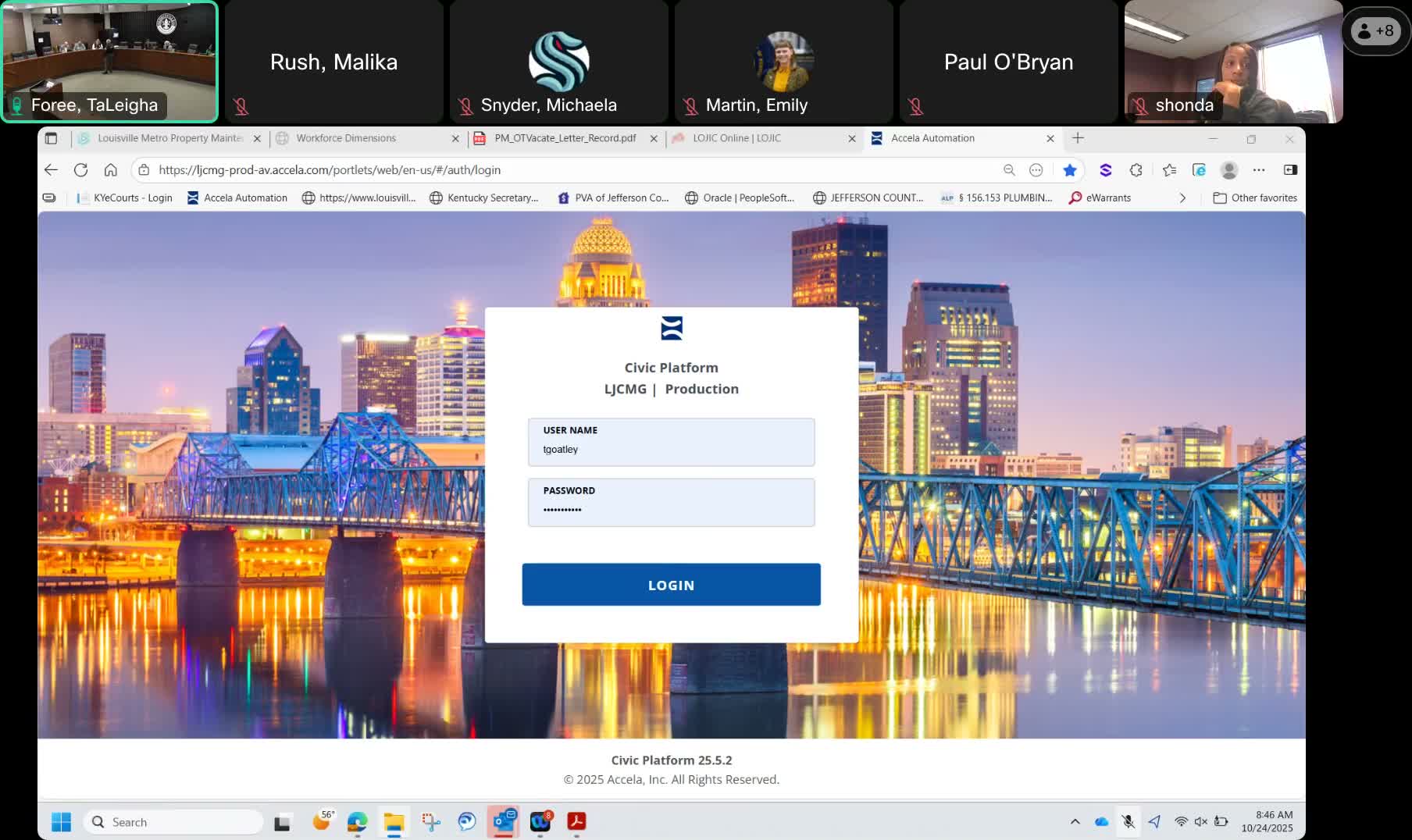
Task: Open KYeCourts - Login bookmark
Action: pos(124,198)
